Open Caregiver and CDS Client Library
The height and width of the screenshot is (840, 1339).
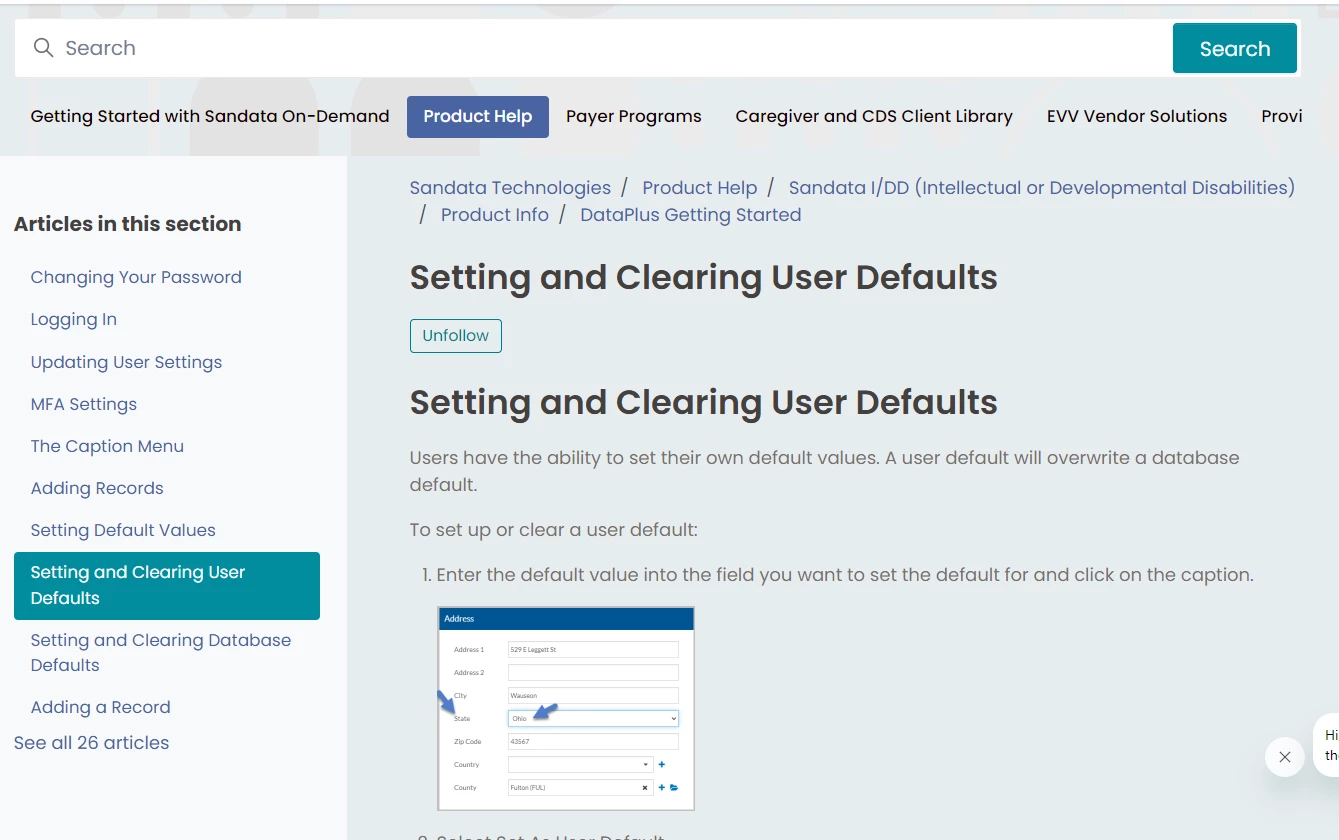click(x=874, y=116)
